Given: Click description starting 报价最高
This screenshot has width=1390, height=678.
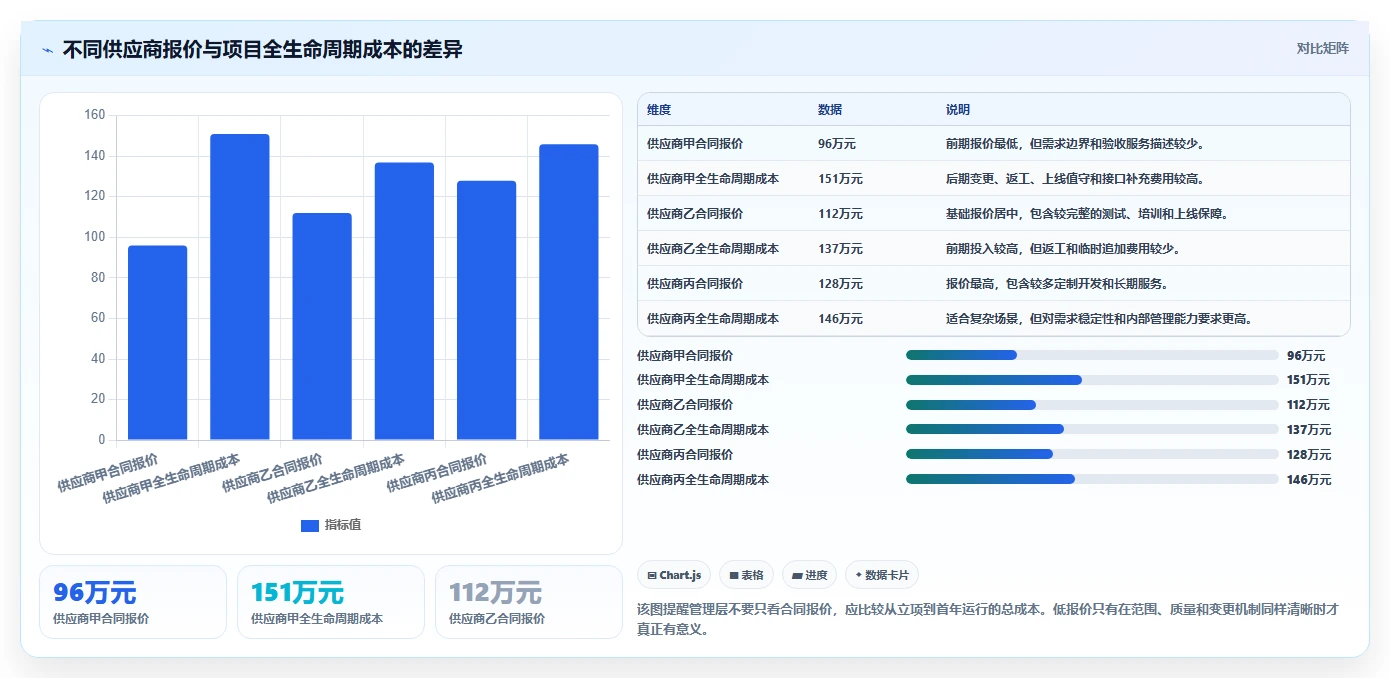Looking at the screenshot, I should pyautogui.click(x=1057, y=284).
